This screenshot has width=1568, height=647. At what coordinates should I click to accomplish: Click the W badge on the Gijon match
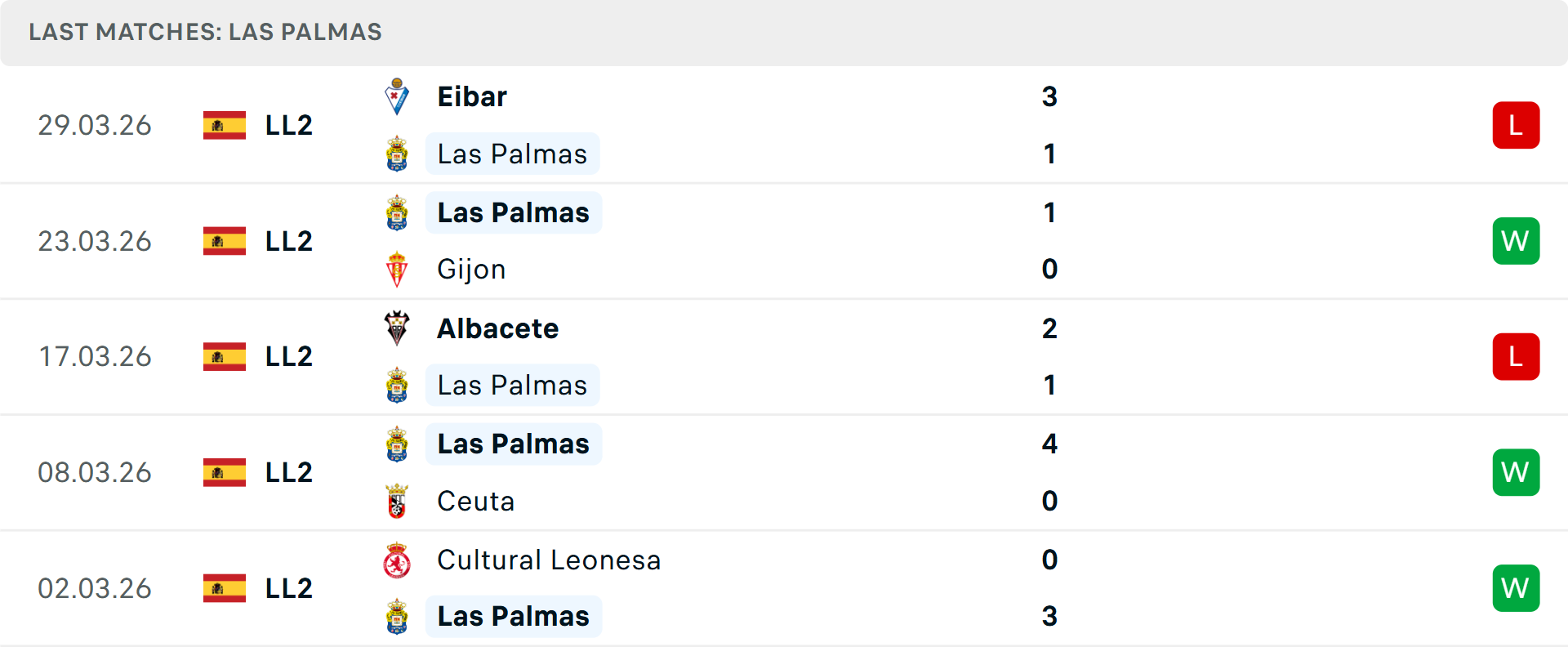click(1517, 240)
